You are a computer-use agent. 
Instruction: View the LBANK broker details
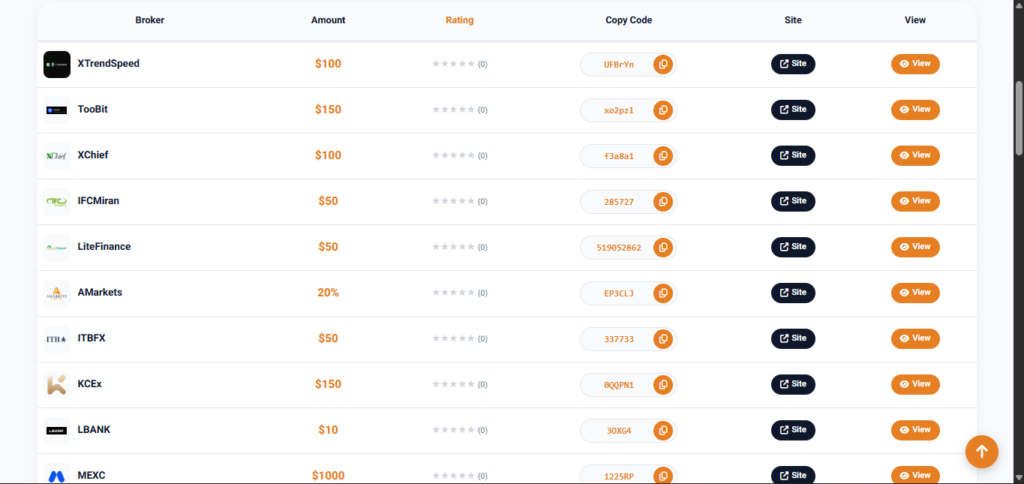[x=915, y=430]
